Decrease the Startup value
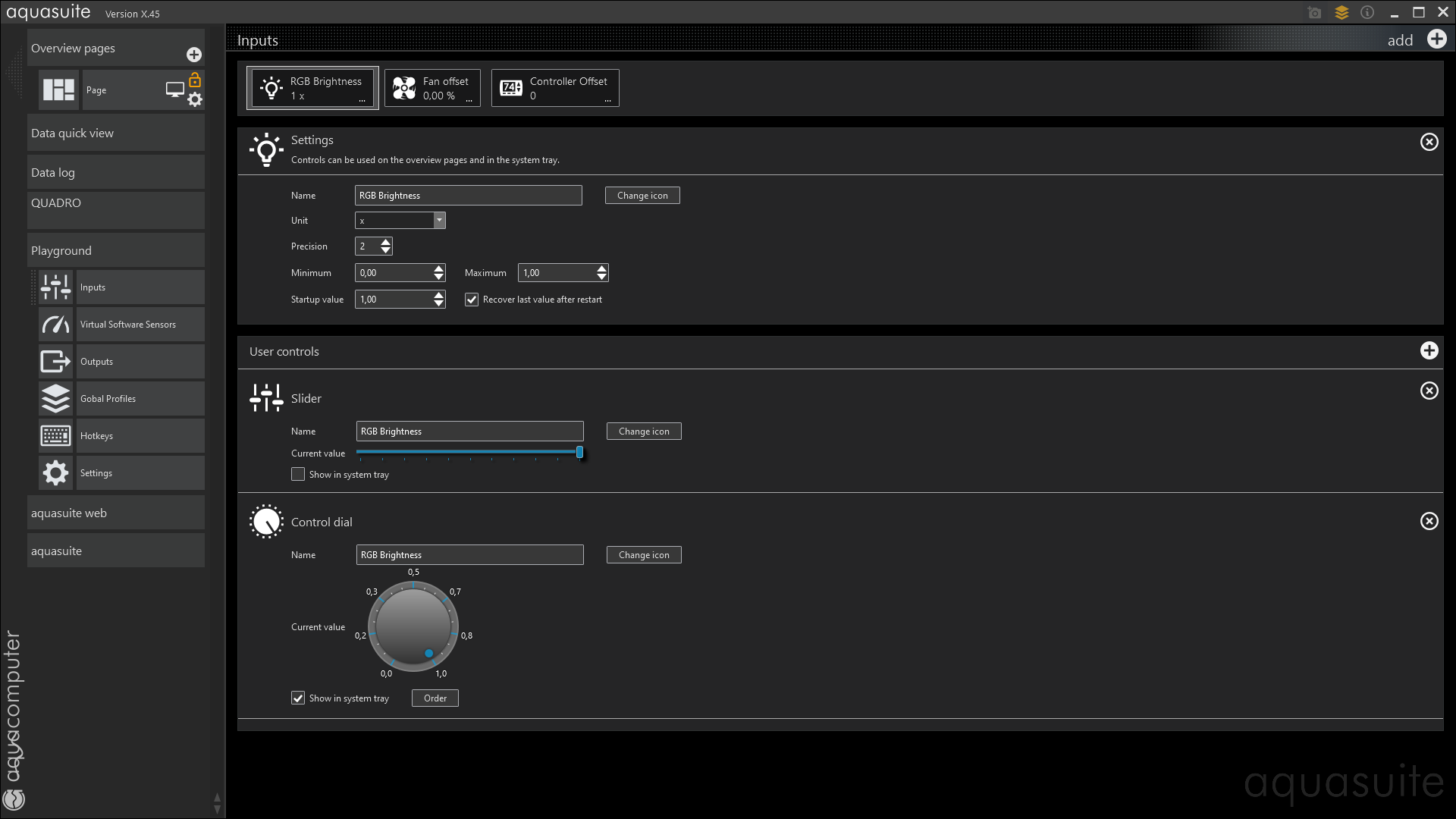 439,303
